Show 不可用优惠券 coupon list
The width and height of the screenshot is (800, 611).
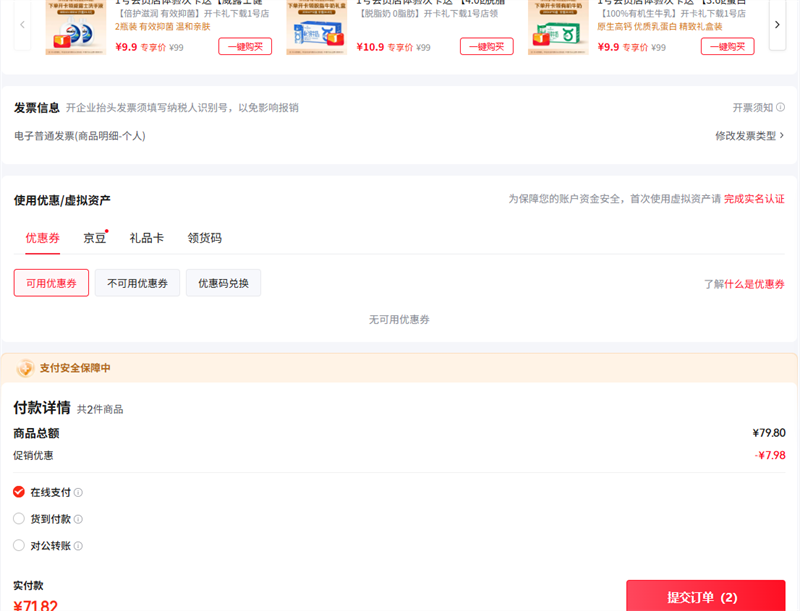coord(138,283)
